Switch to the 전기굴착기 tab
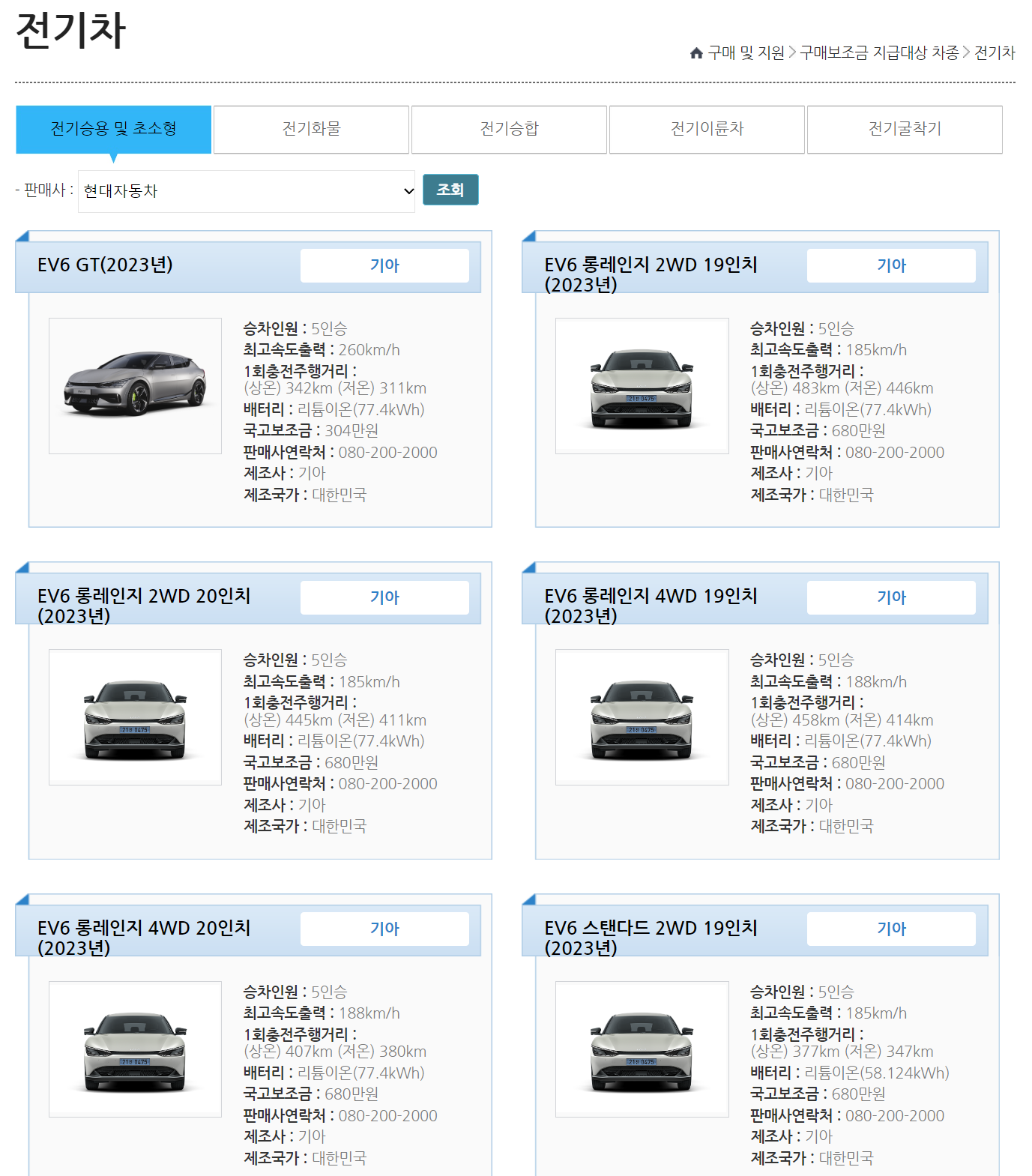1032x1176 pixels. click(905, 129)
